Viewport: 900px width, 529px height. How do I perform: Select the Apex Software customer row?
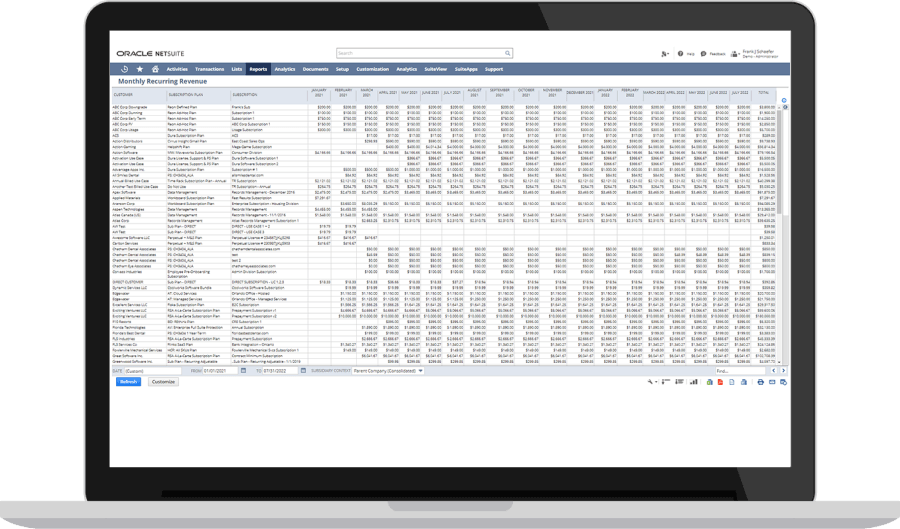coord(443,192)
